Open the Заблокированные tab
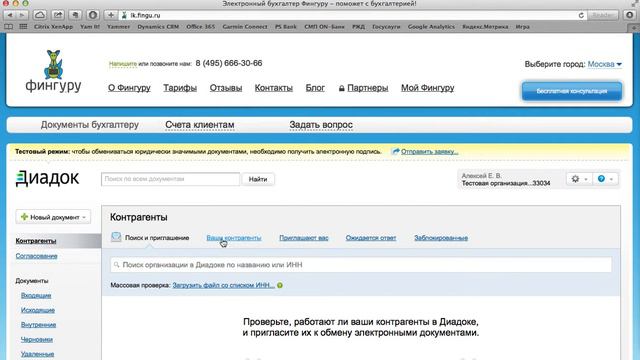 pos(441,238)
